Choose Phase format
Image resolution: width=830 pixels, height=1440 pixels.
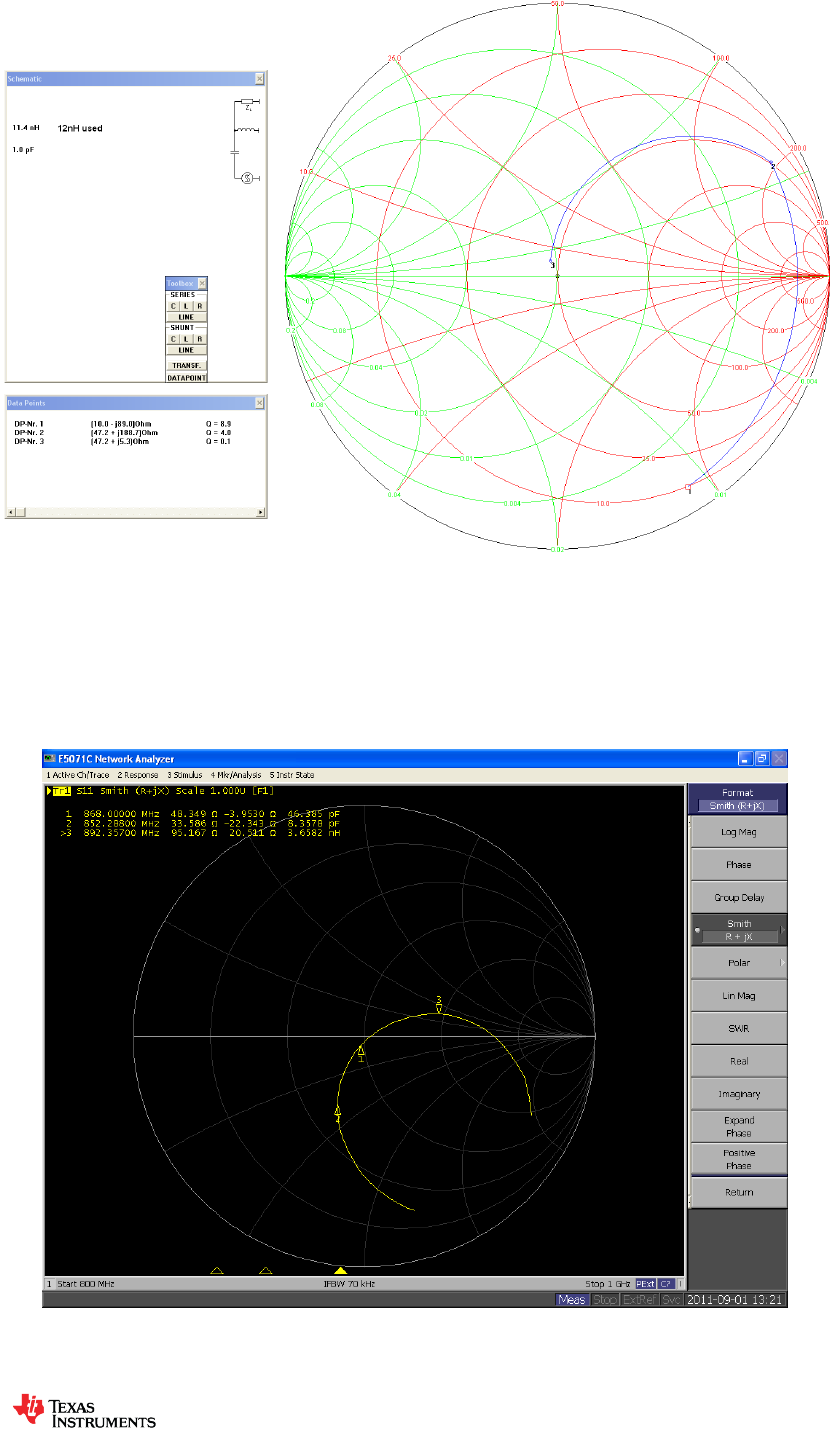pos(738,864)
